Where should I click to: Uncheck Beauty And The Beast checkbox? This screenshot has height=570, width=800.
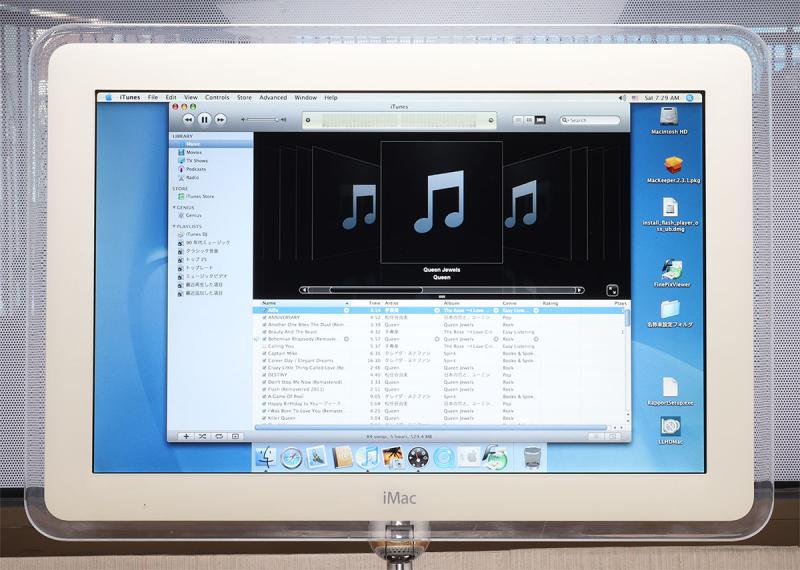(x=264, y=332)
